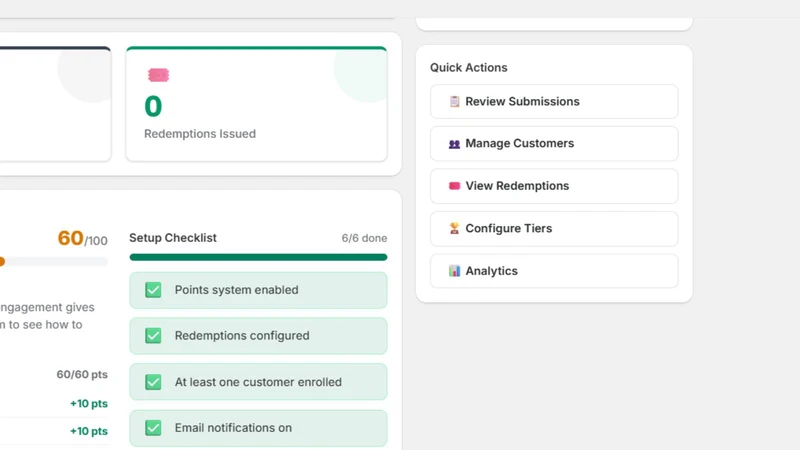The height and width of the screenshot is (450, 800).
Task: Toggle the Email notifications on checkbox
Action: [153, 428]
